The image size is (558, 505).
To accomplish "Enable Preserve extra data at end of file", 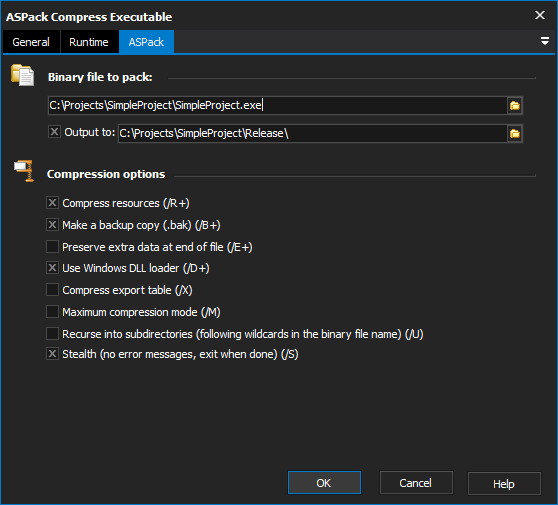I will [x=52, y=247].
